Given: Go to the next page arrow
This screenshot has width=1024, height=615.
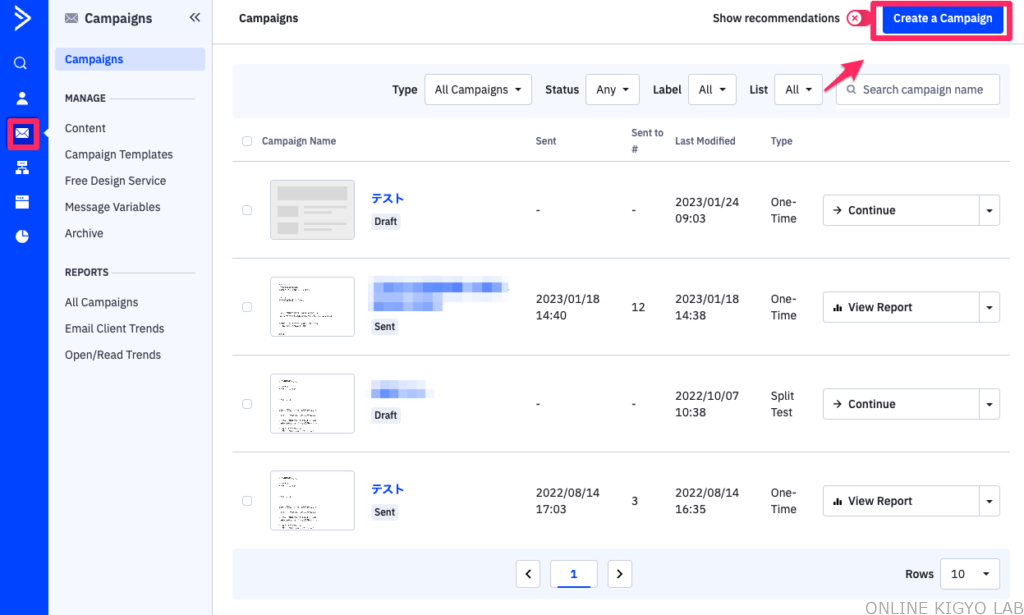Looking at the screenshot, I should tap(620, 574).
